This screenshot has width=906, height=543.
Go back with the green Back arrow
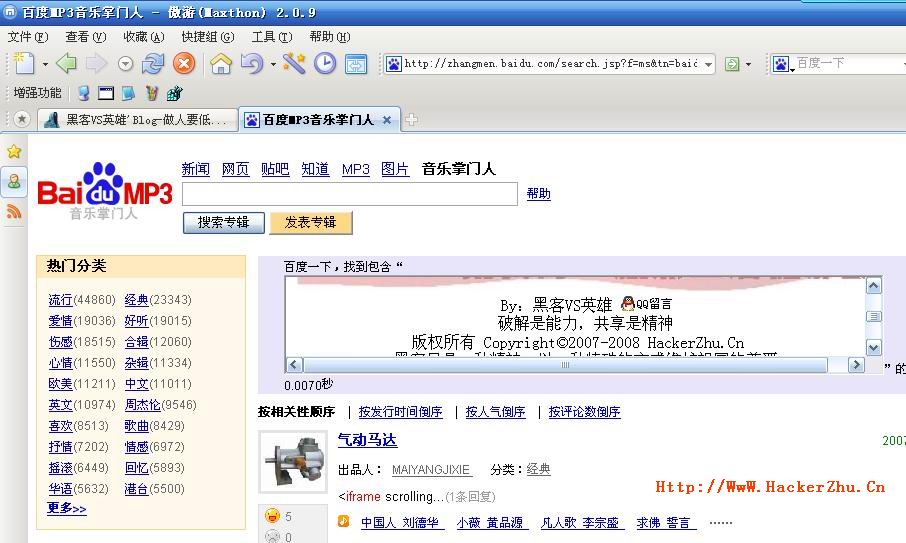tap(67, 64)
